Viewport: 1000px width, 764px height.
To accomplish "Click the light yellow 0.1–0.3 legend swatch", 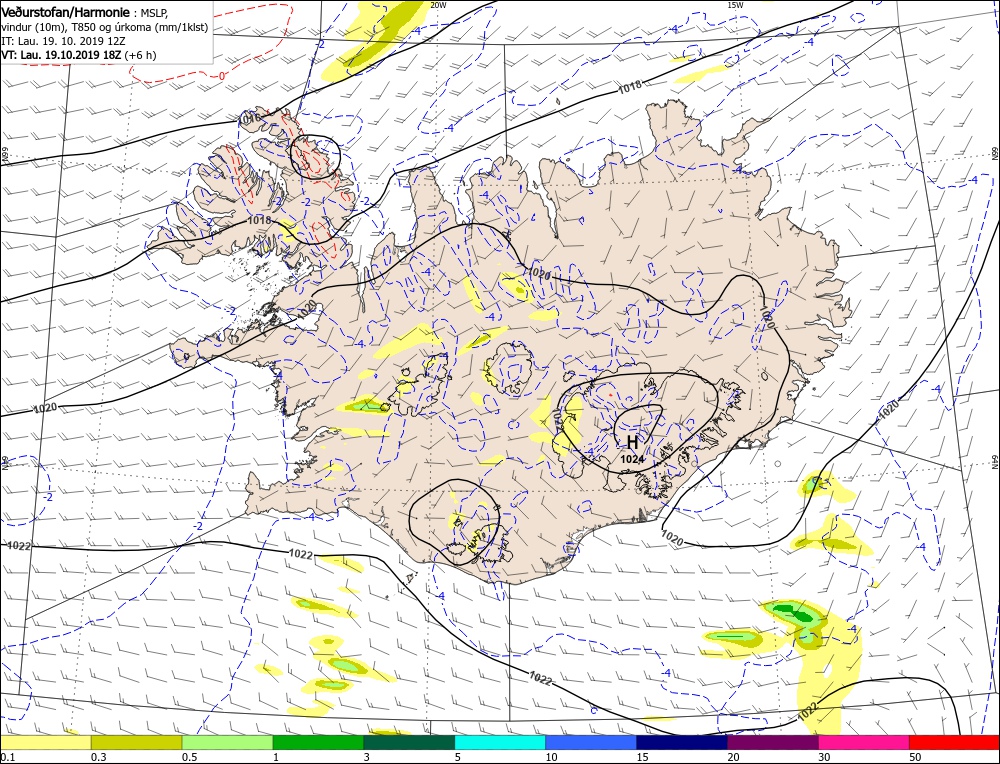I will (45, 742).
